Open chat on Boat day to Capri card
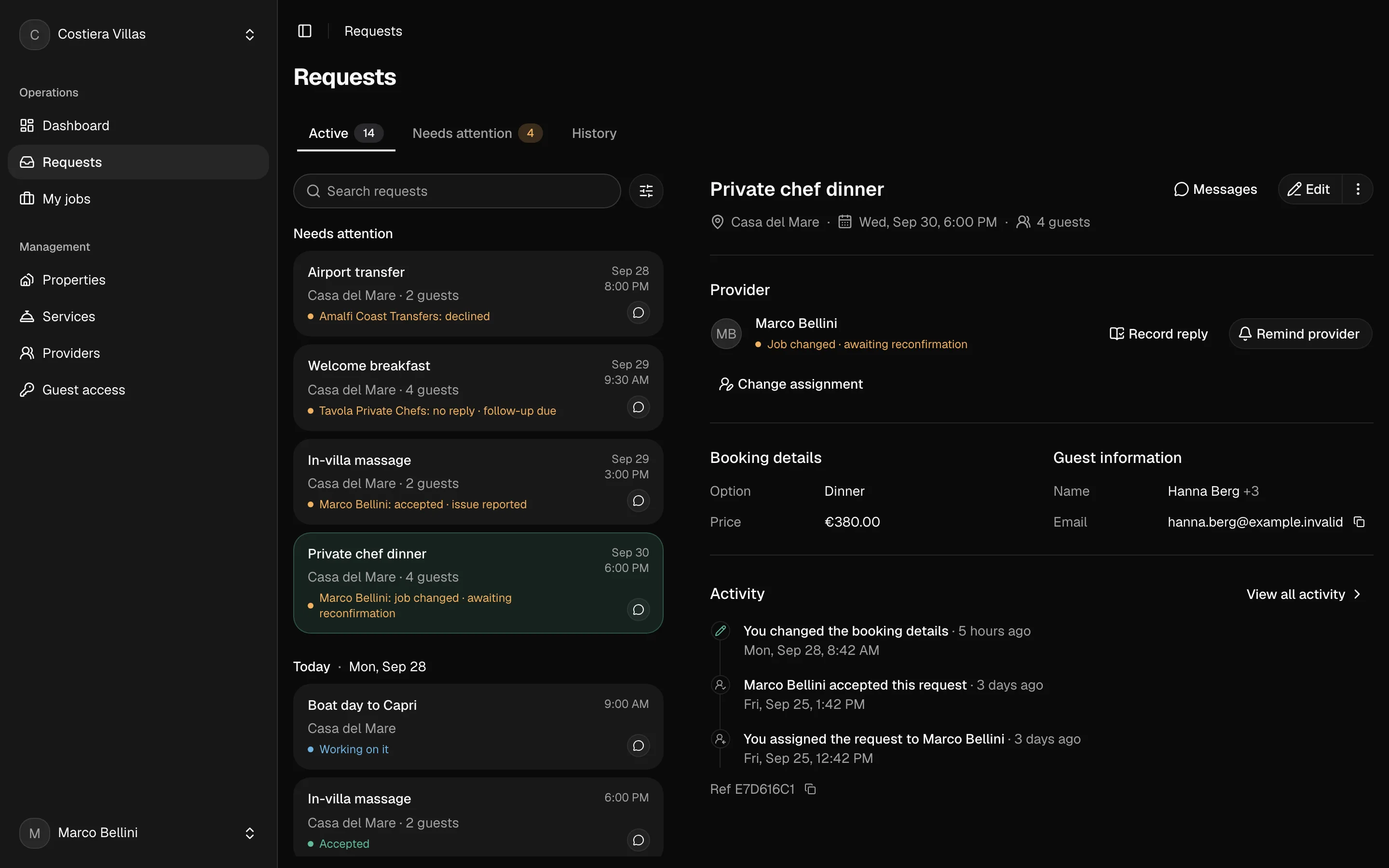 point(638,746)
